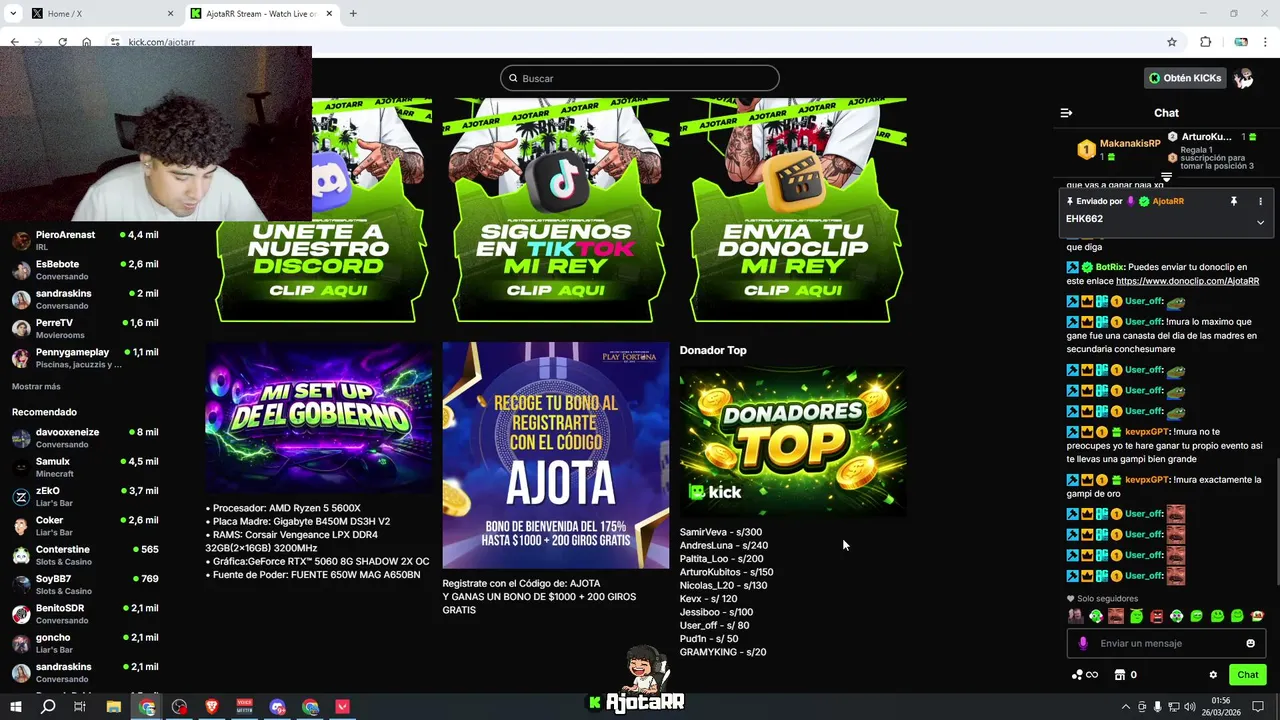
Task: Open the channel shop icon
Action: pos(1120,675)
